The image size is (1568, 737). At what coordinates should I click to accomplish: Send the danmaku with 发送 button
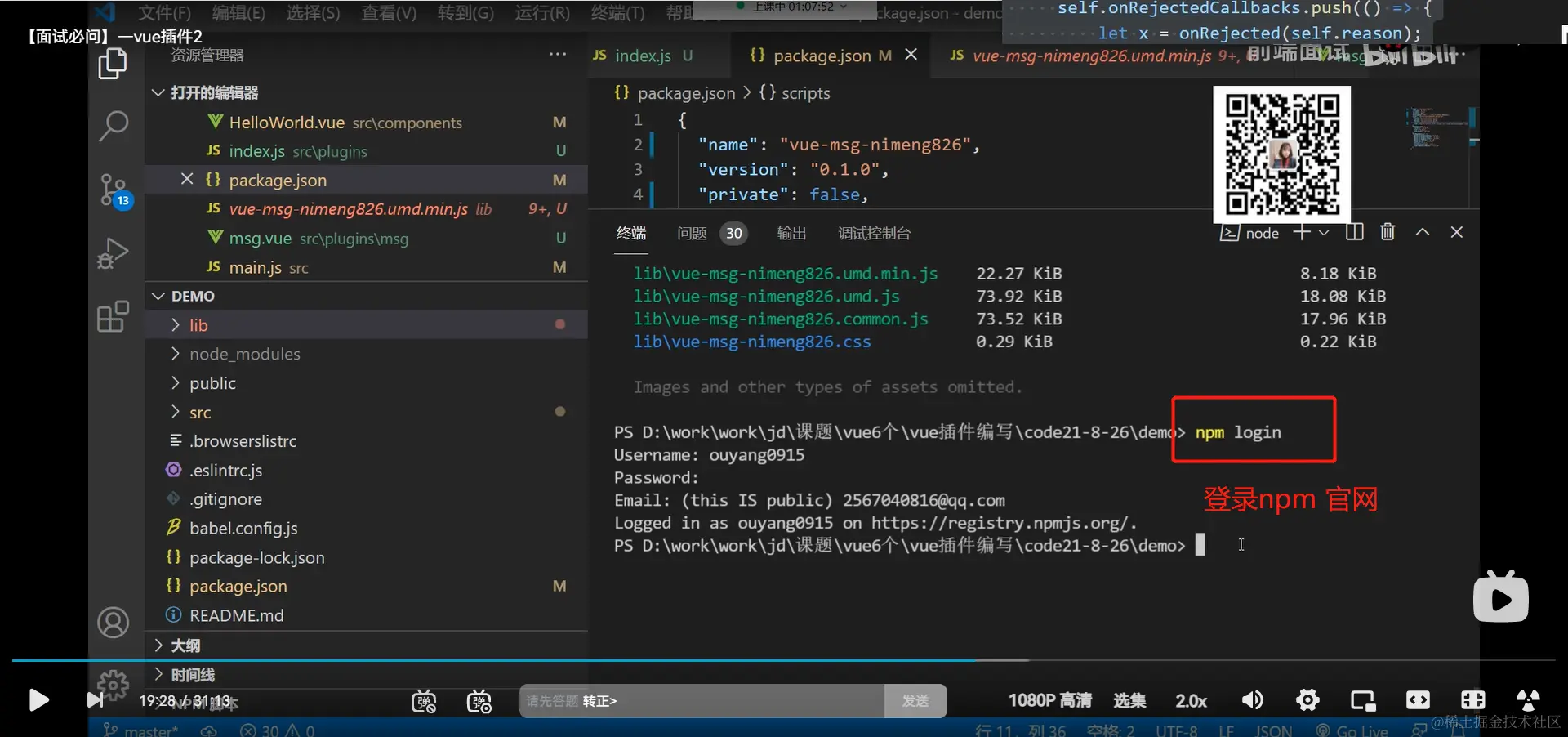click(915, 701)
